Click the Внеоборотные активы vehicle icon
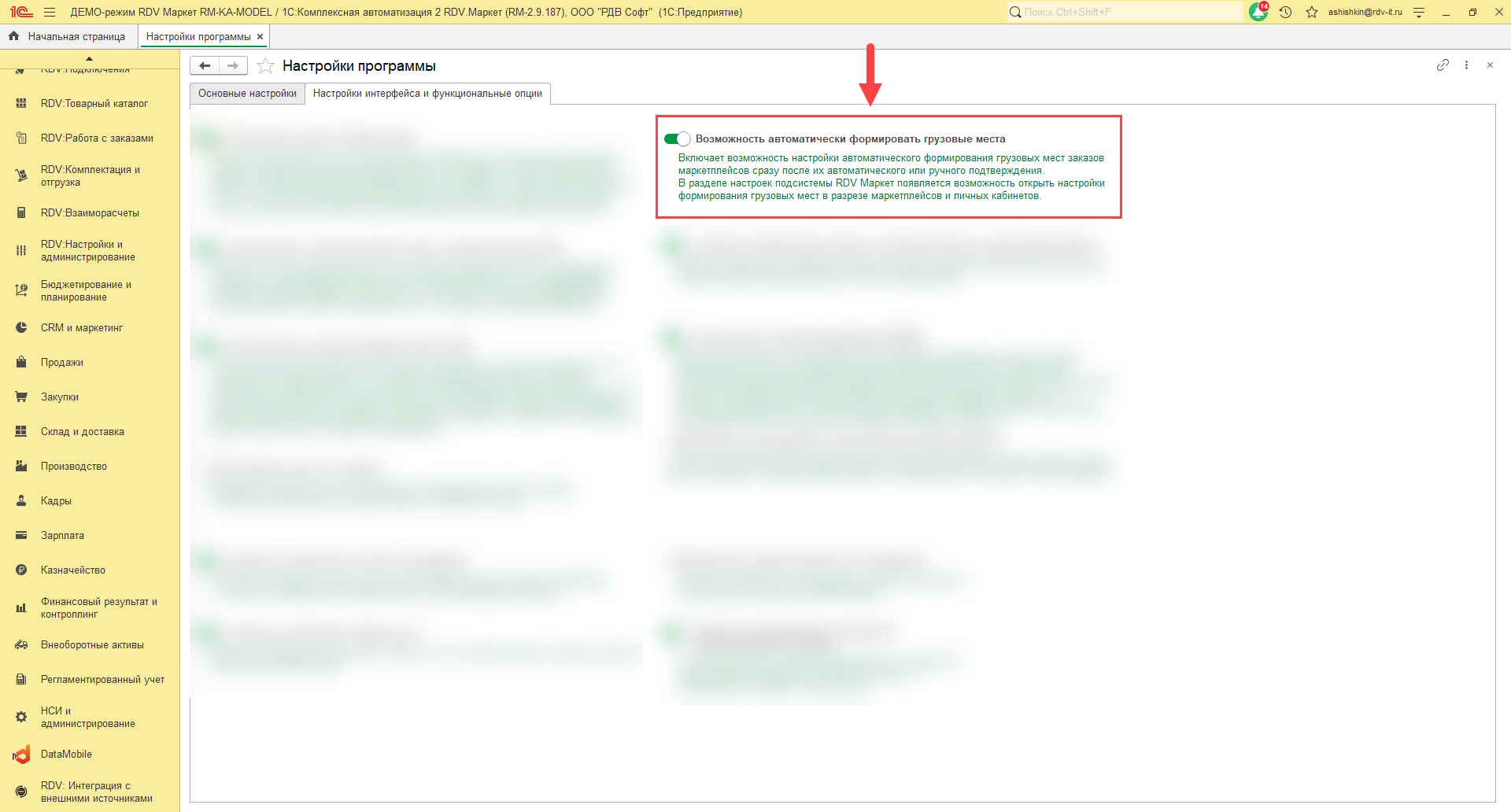This screenshot has width=1511, height=812. click(x=21, y=645)
